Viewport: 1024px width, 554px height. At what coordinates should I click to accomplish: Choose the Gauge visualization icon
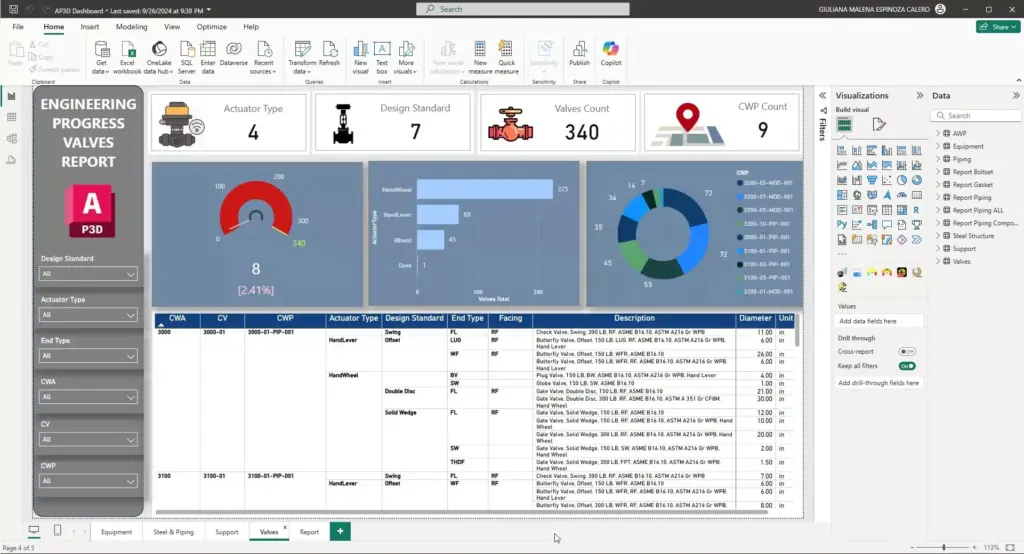(x=902, y=195)
